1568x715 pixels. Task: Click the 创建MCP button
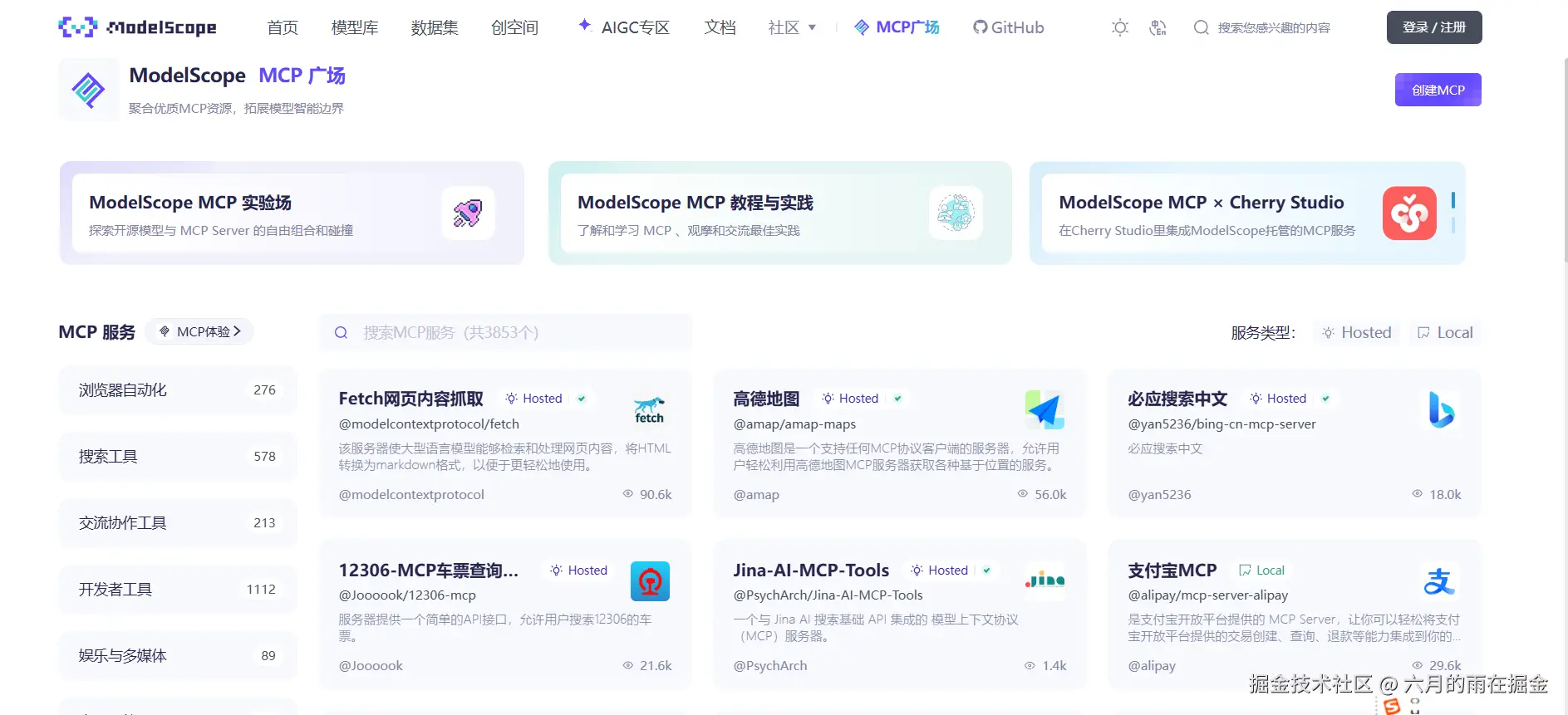(x=1438, y=90)
